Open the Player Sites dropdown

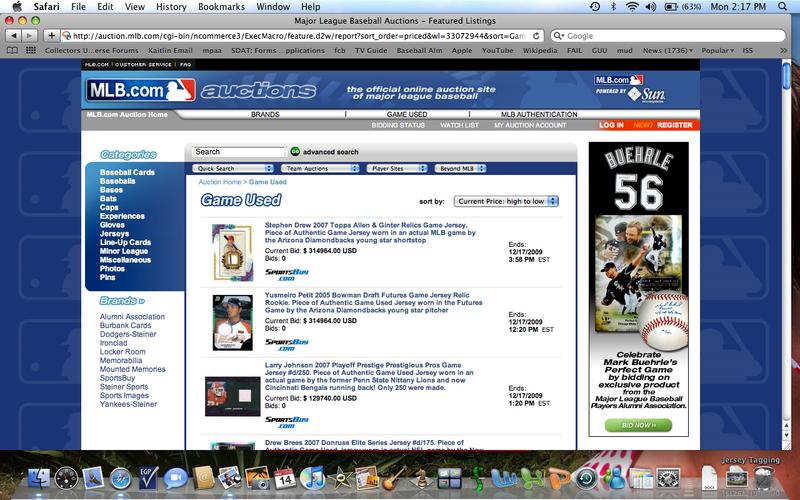point(396,168)
